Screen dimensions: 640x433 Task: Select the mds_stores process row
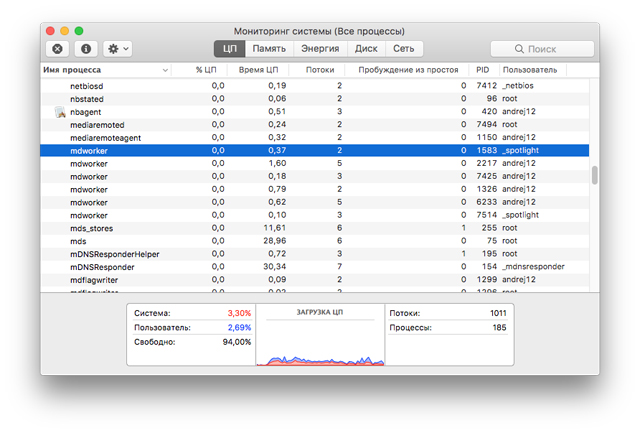pyautogui.click(x=300, y=228)
